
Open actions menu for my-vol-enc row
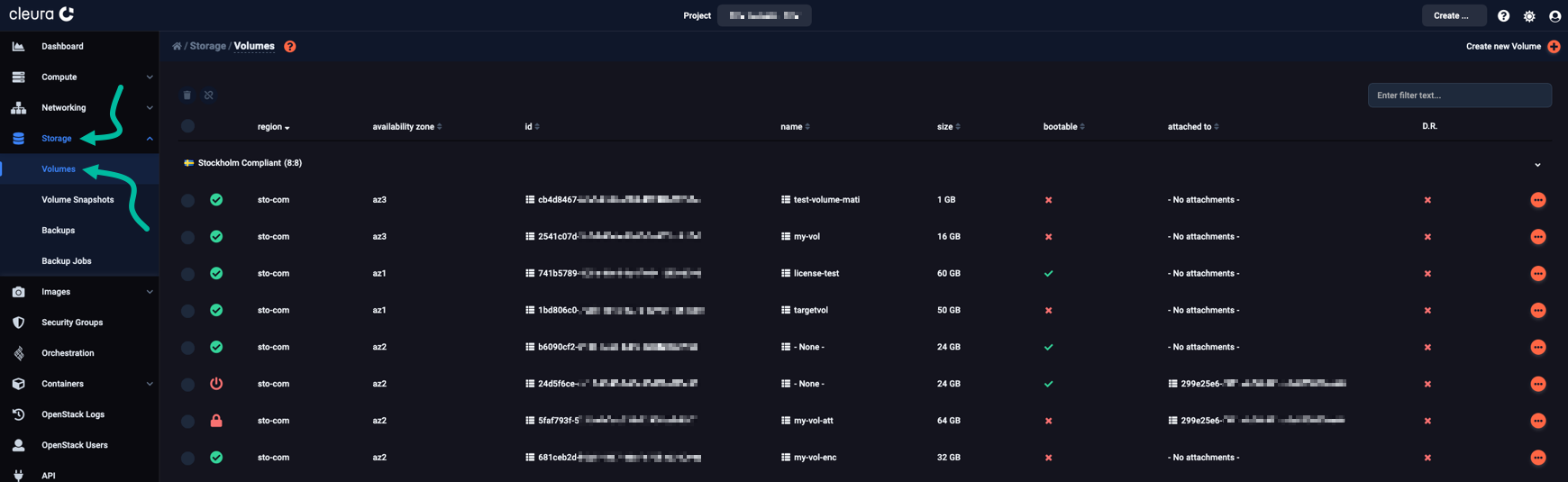coord(1538,458)
